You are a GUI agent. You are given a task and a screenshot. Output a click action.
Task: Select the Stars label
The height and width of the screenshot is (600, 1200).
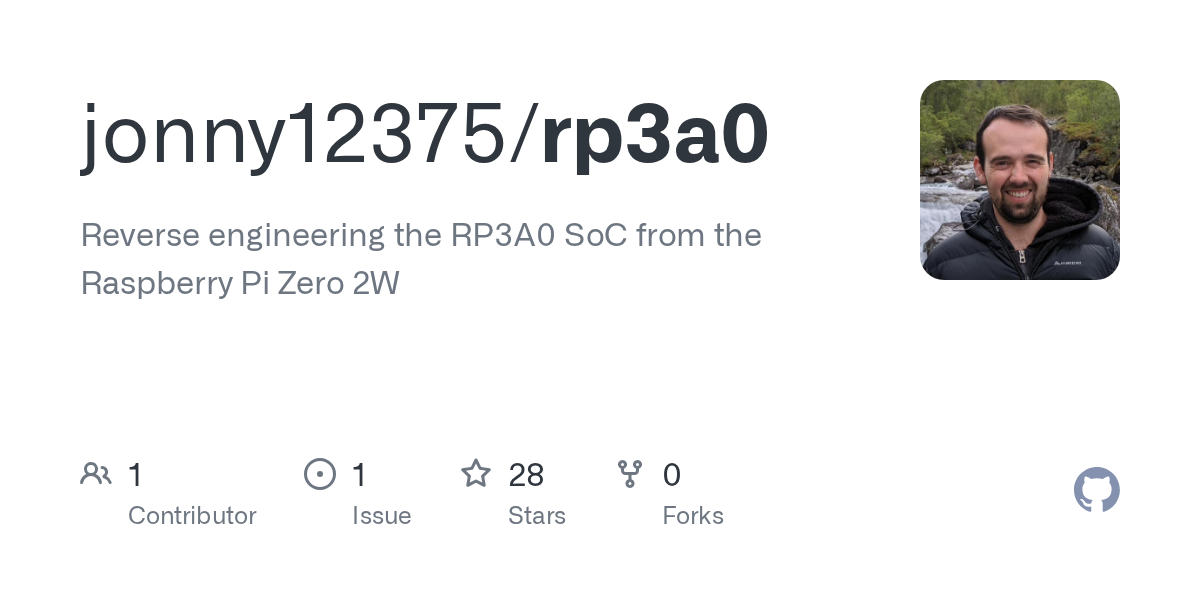(x=537, y=516)
